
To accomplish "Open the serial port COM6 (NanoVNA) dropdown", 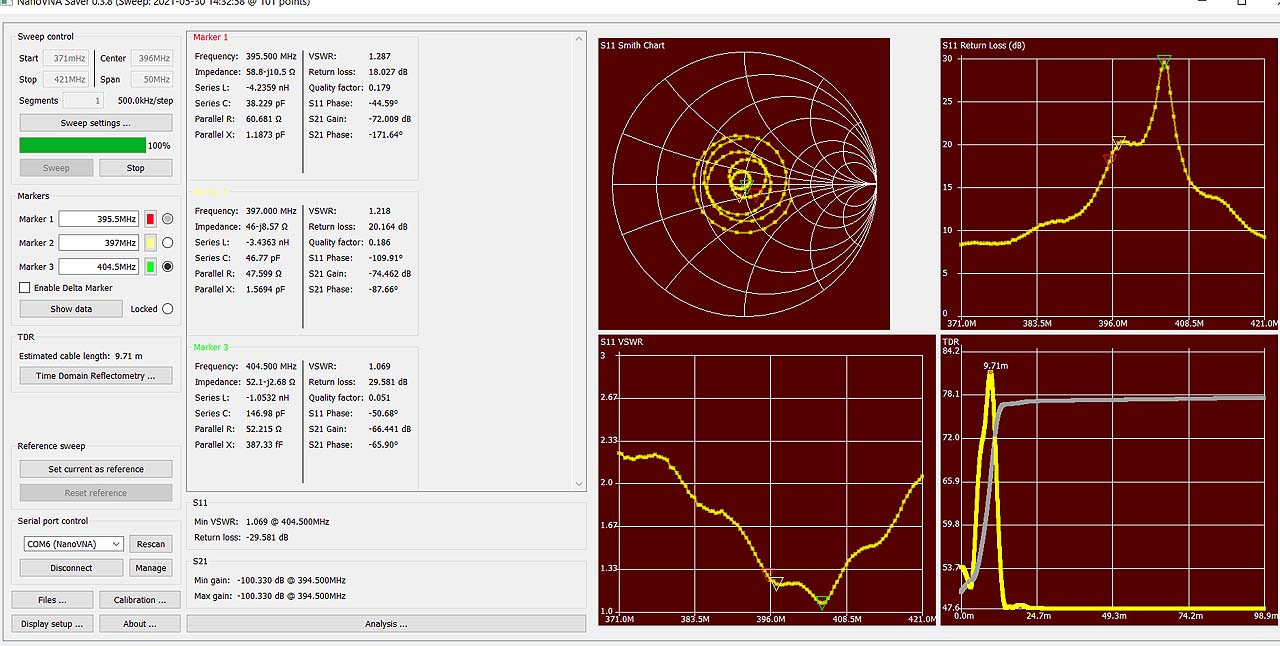I will click(x=73, y=544).
